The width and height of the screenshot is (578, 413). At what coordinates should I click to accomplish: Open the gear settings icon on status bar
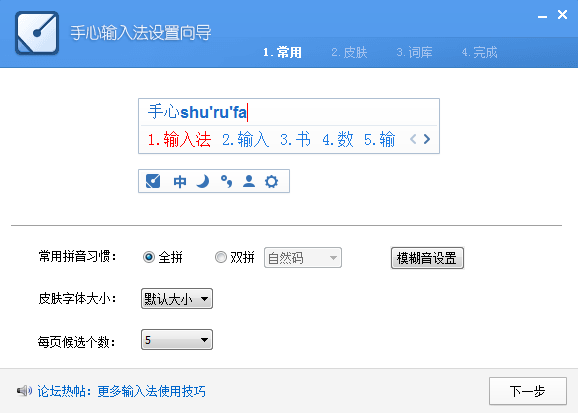272,181
